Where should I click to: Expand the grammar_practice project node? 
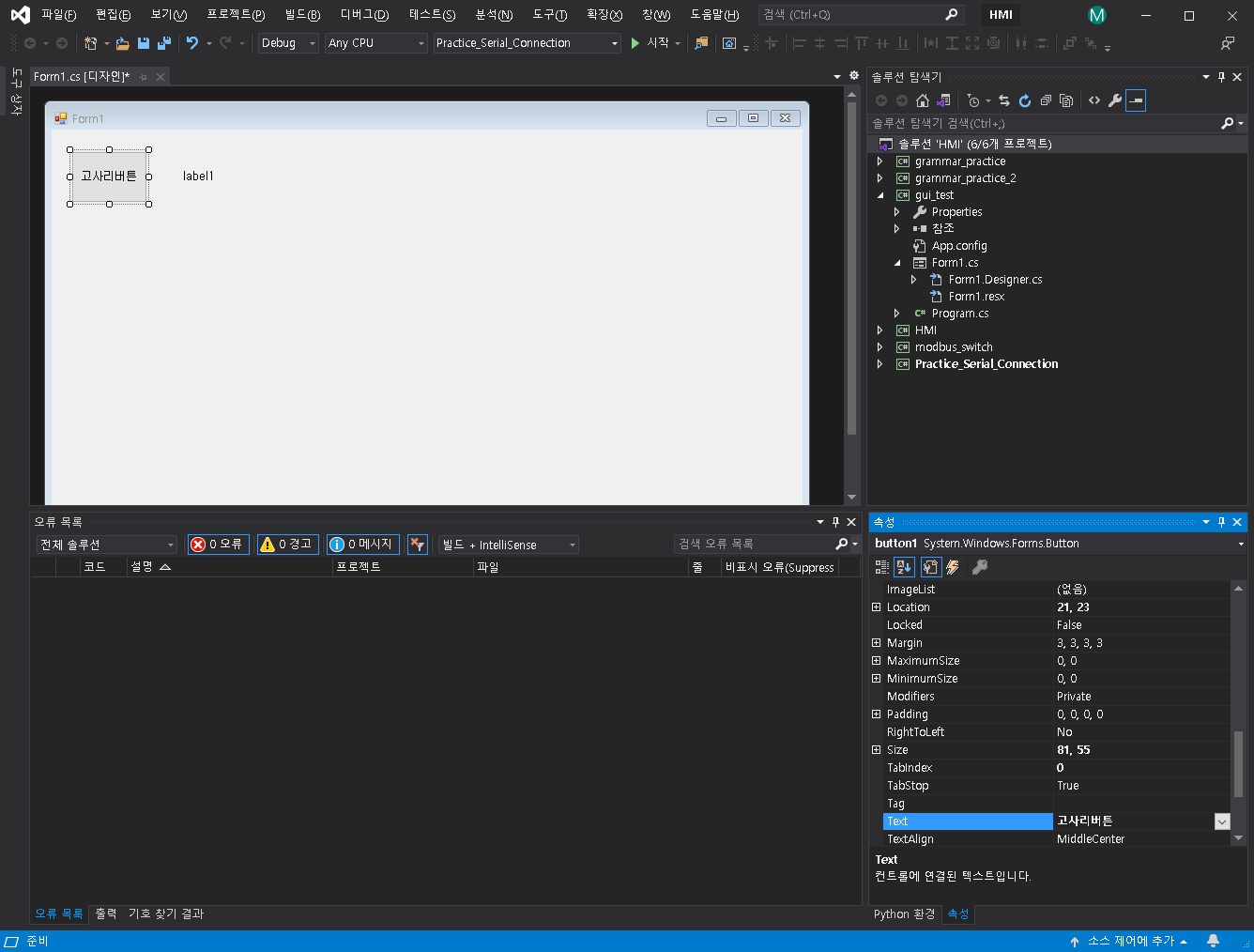[x=879, y=161]
